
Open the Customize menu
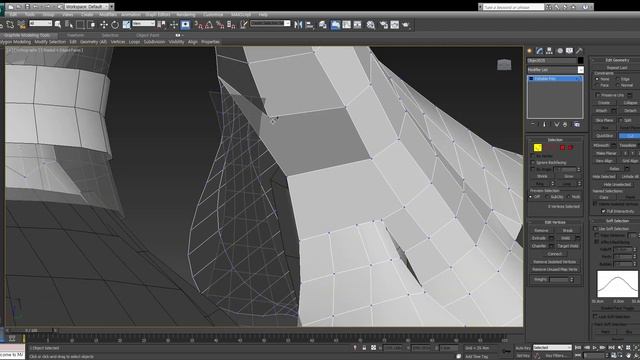click(213, 15)
